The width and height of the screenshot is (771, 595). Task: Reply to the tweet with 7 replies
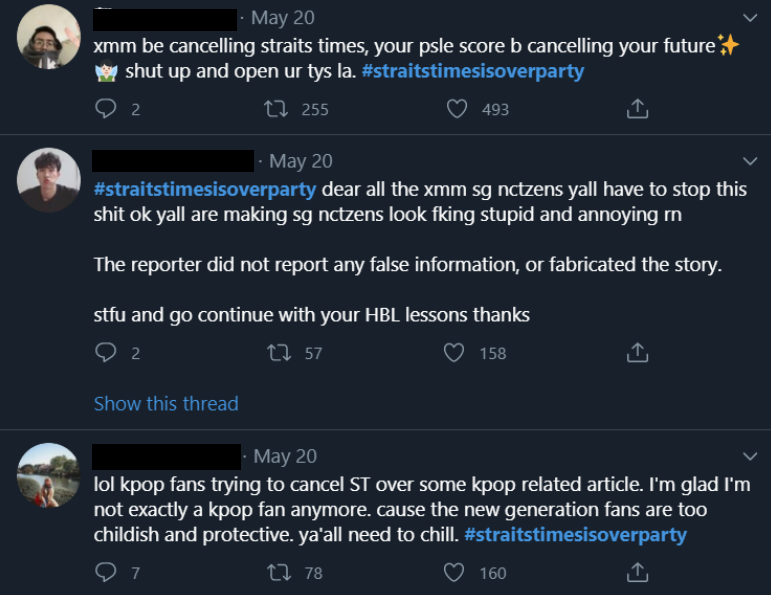click(x=106, y=573)
